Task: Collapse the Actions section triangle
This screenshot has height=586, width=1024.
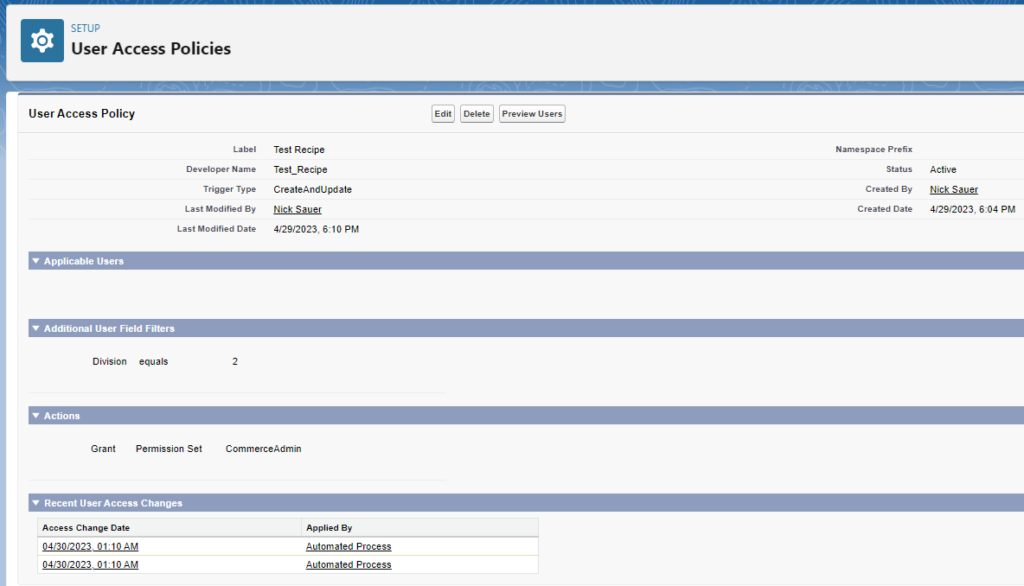Action: (x=36, y=415)
